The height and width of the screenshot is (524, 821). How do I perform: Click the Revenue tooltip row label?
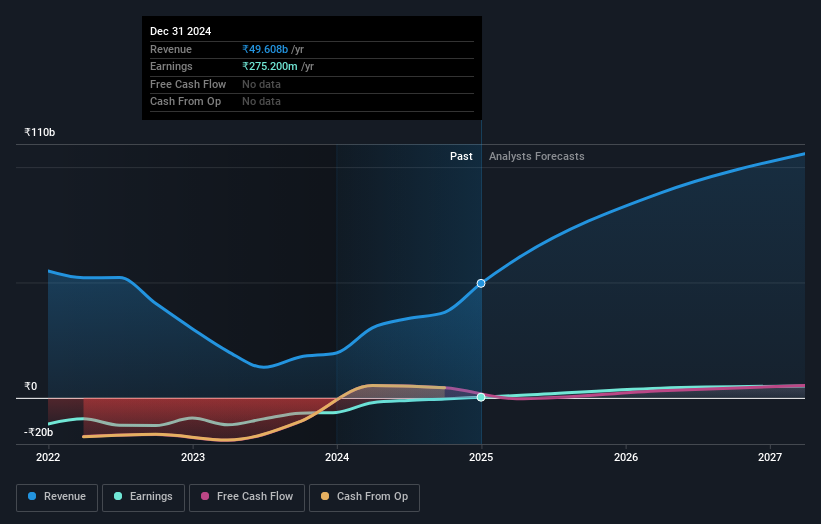171,49
